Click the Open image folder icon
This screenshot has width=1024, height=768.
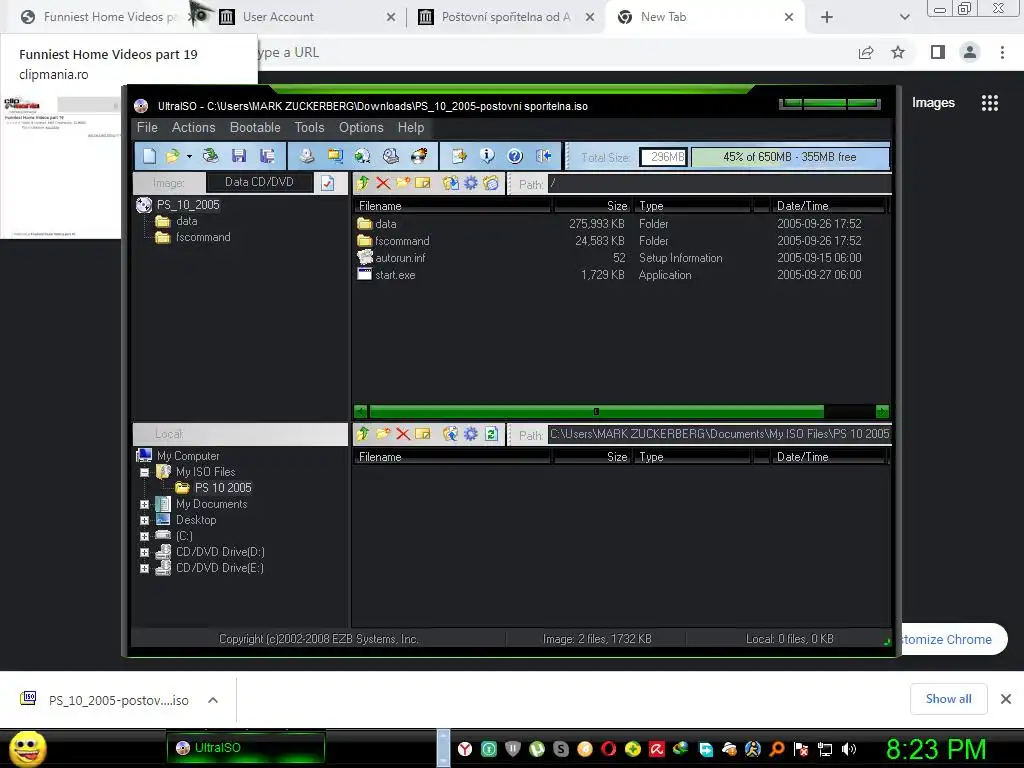[x=173, y=156]
